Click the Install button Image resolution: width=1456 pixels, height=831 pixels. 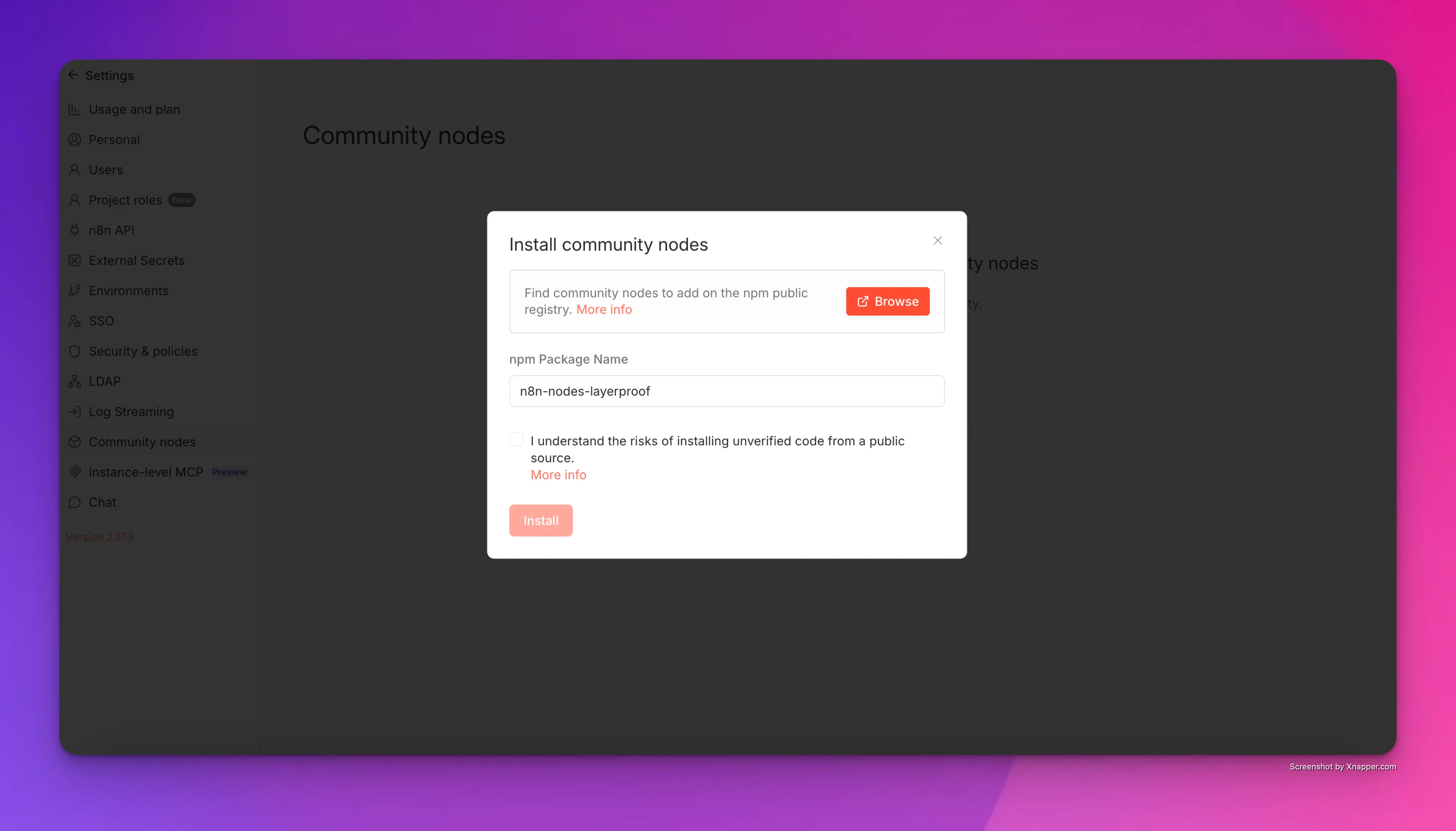point(541,520)
